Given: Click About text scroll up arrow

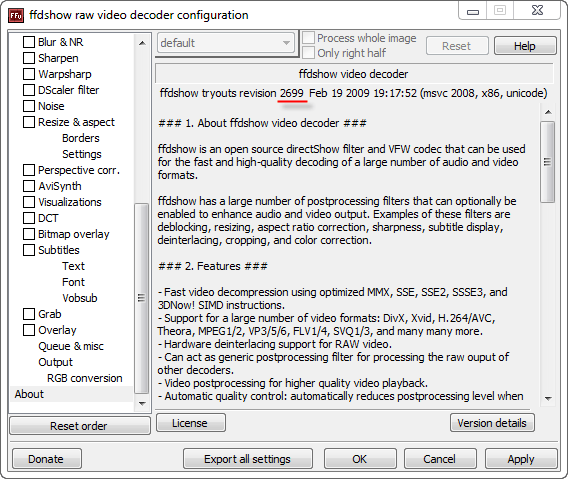Looking at the screenshot, I should coord(548,112).
